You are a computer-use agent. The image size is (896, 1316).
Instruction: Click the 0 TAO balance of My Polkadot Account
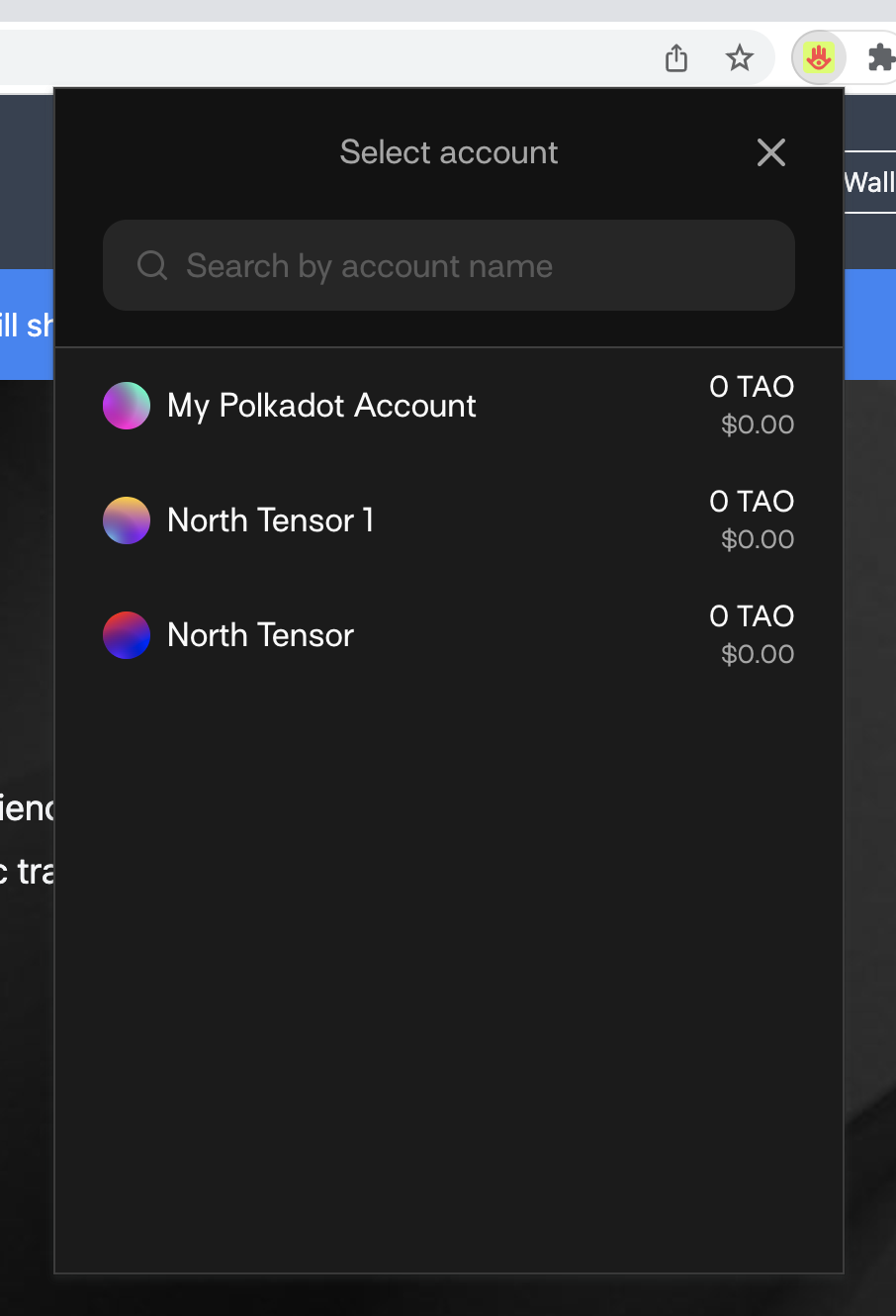point(752,387)
